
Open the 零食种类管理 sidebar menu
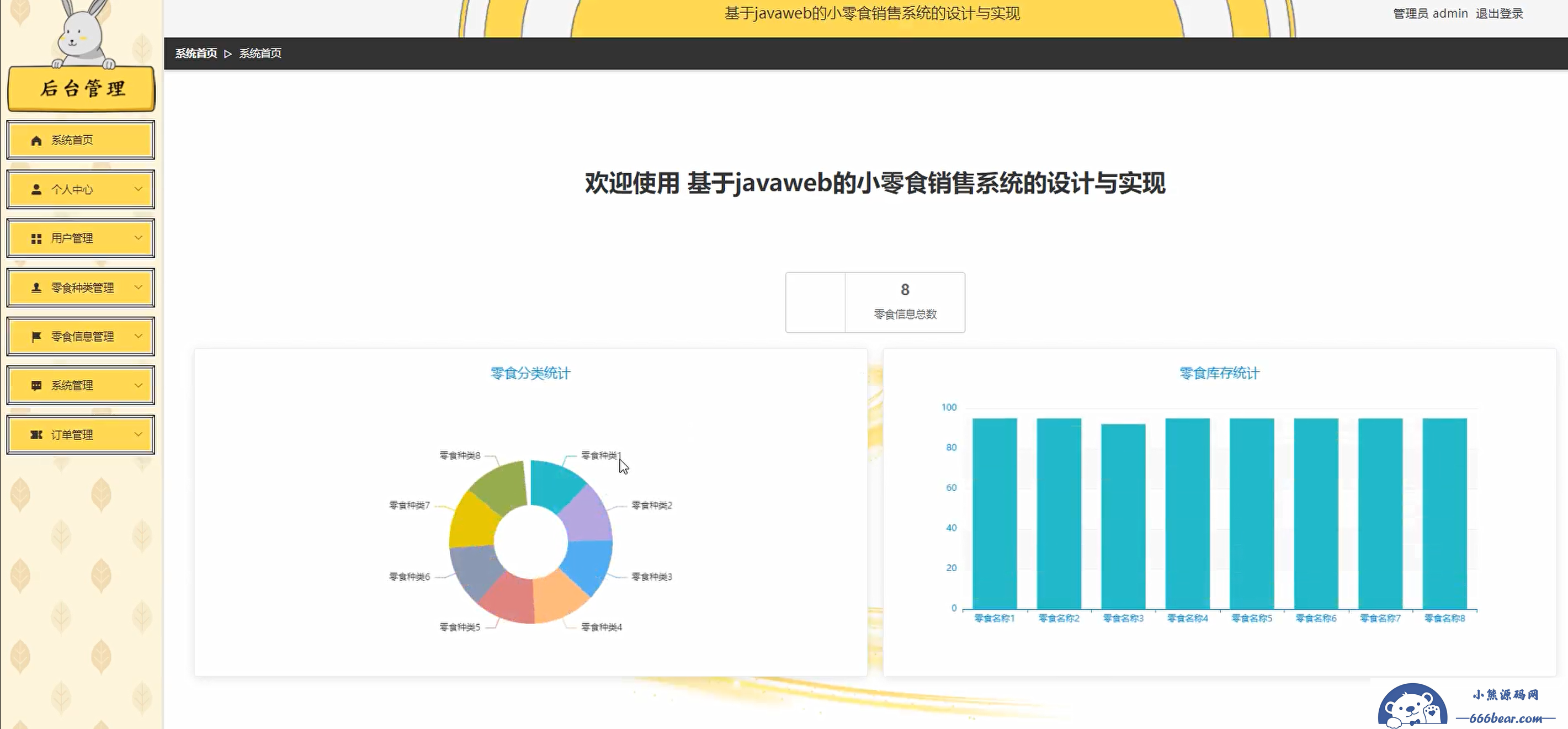click(81, 287)
